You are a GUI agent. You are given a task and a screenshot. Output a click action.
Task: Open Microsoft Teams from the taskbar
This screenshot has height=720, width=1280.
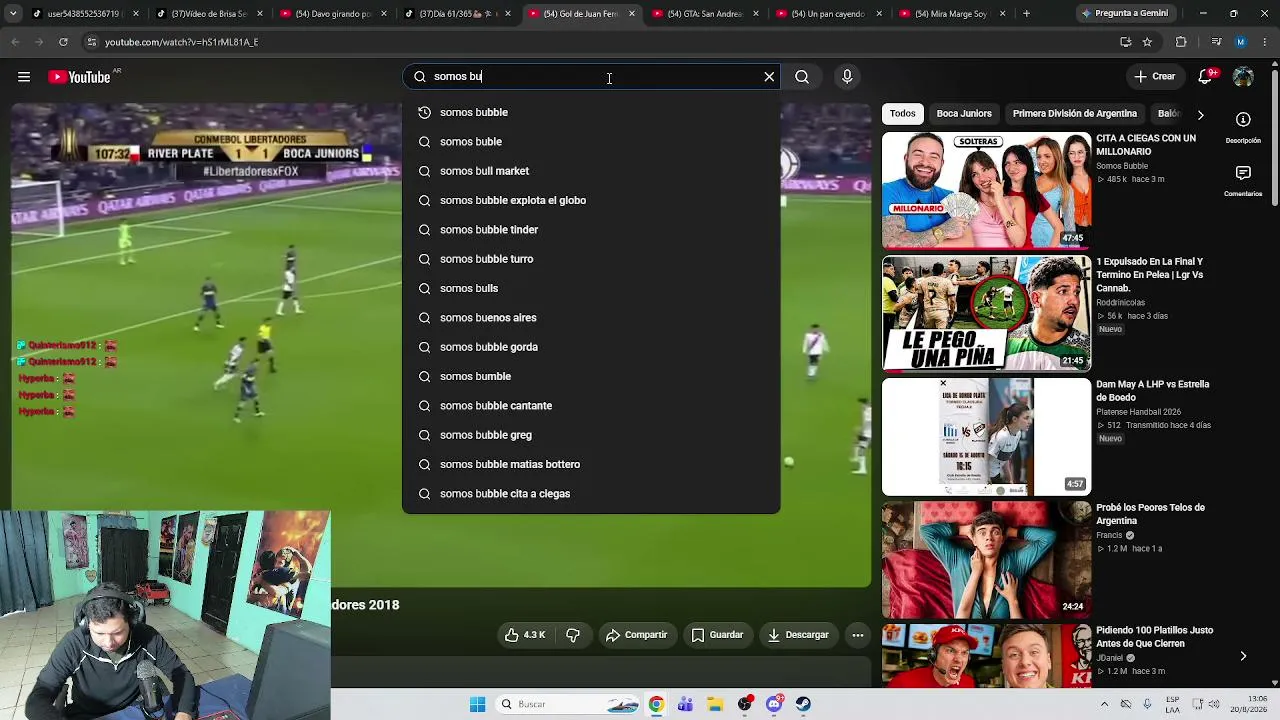(685, 704)
